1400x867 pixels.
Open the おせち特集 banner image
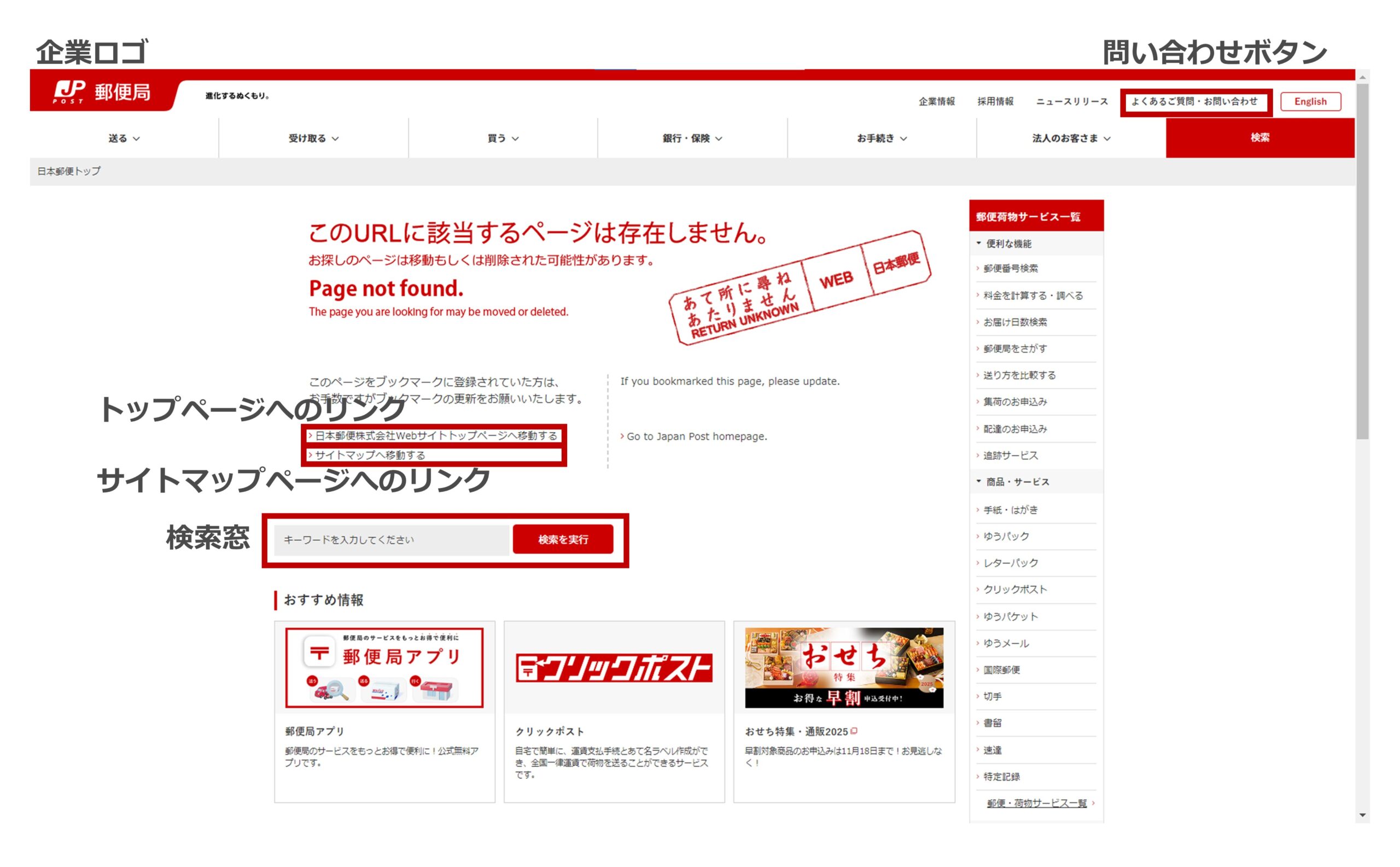pos(844,667)
